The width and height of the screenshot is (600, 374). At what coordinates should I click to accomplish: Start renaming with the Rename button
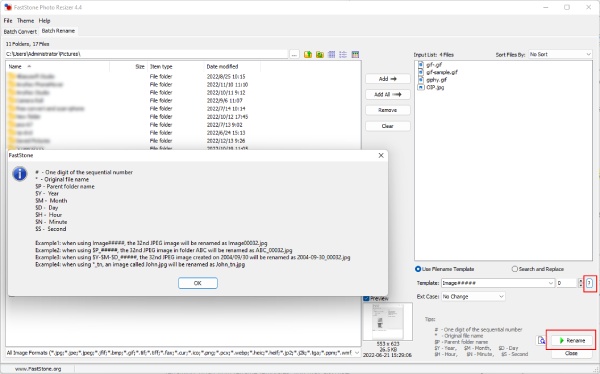click(x=572, y=340)
